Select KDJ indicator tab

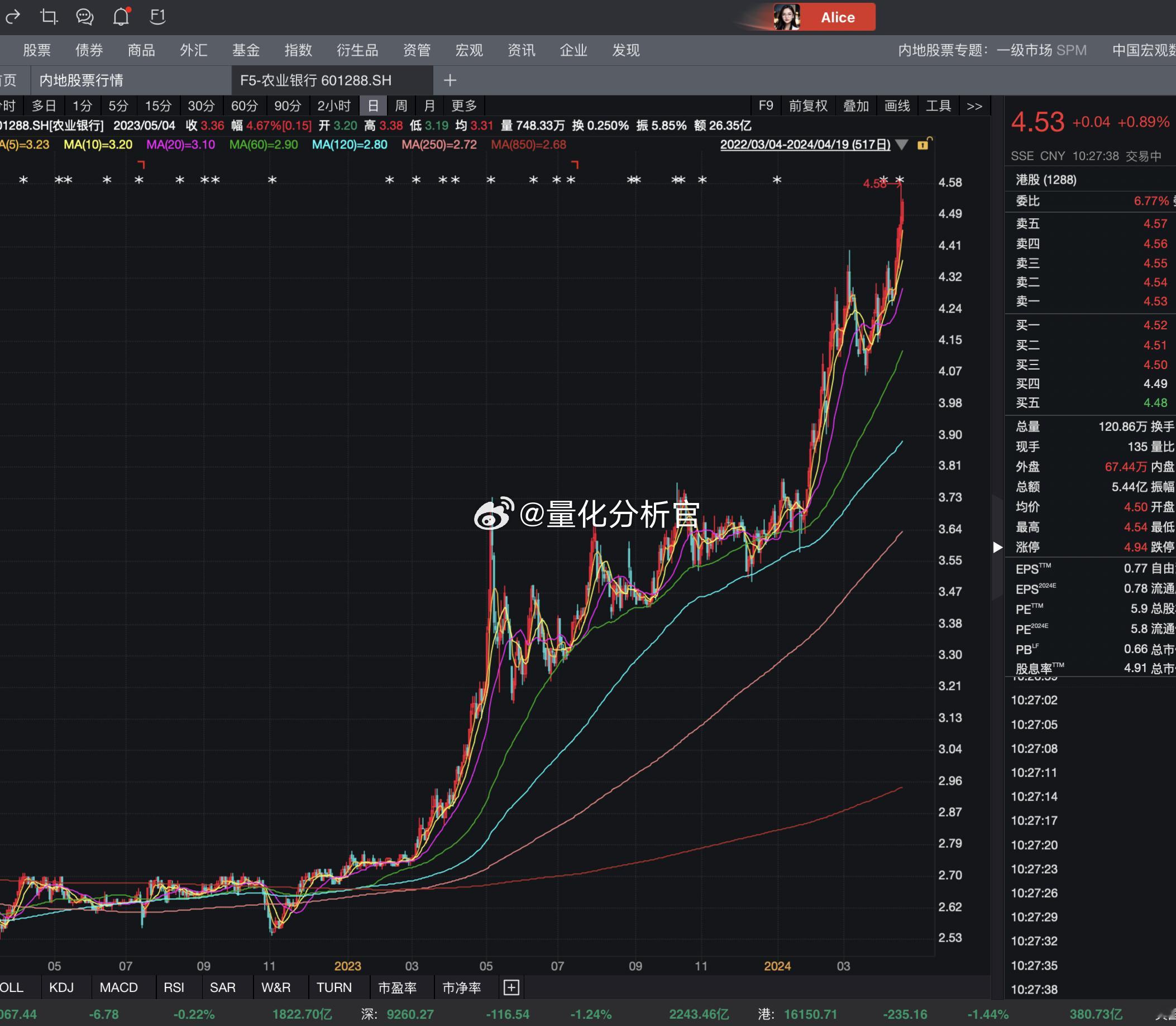[x=61, y=987]
